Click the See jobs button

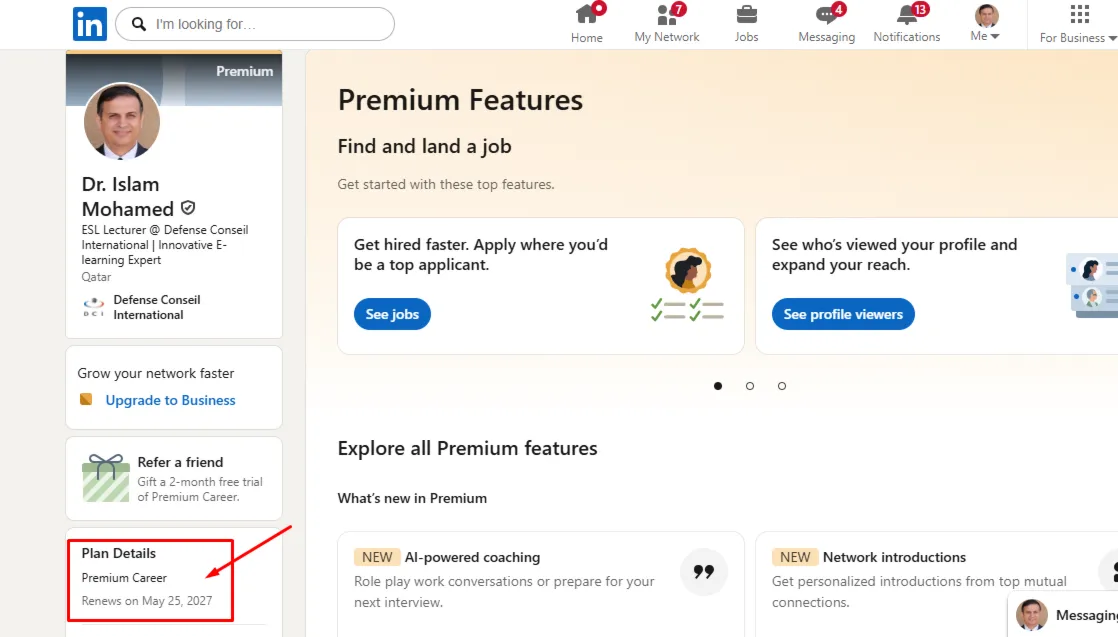[x=392, y=314]
